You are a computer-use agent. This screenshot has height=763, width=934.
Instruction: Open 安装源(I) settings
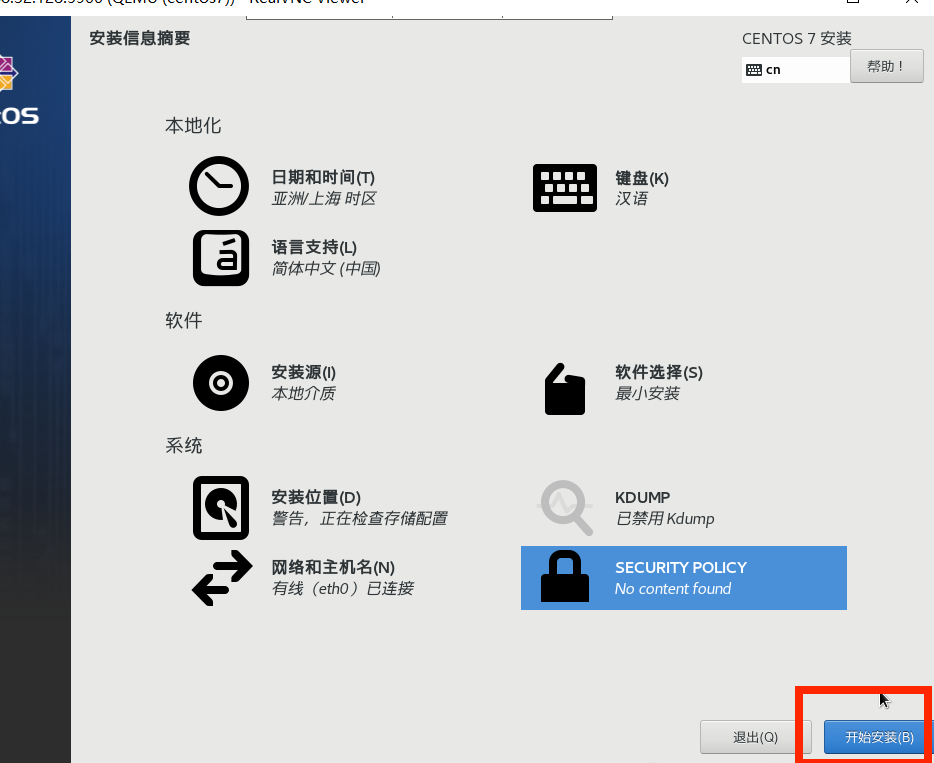303,372
